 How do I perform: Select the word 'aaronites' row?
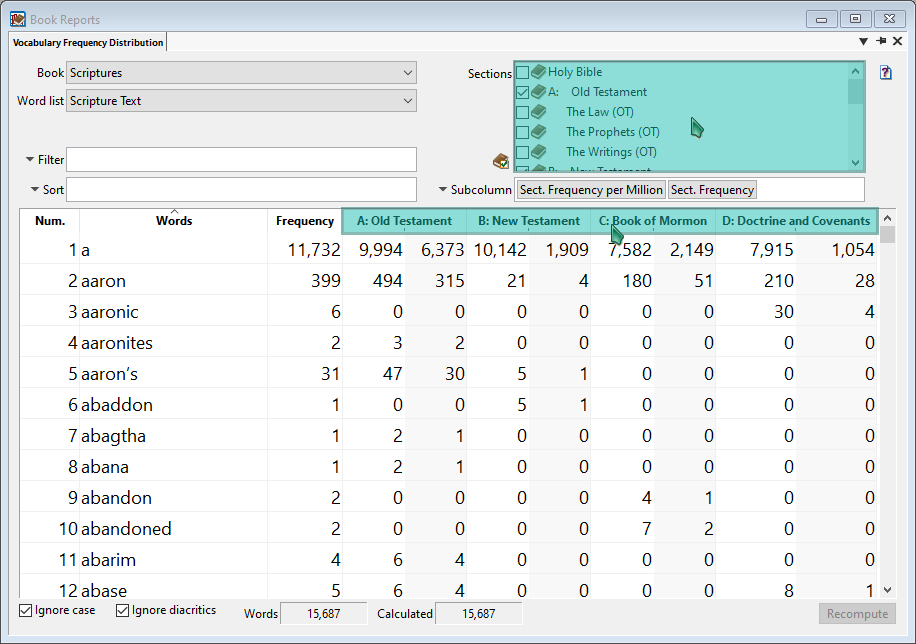[449, 343]
